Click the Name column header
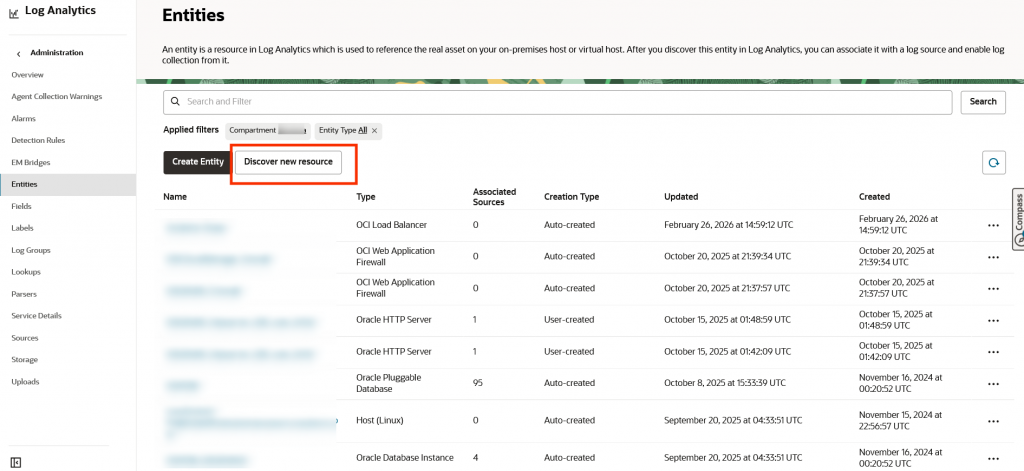Viewport: 1024px width, 471px height. coord(173,197)
